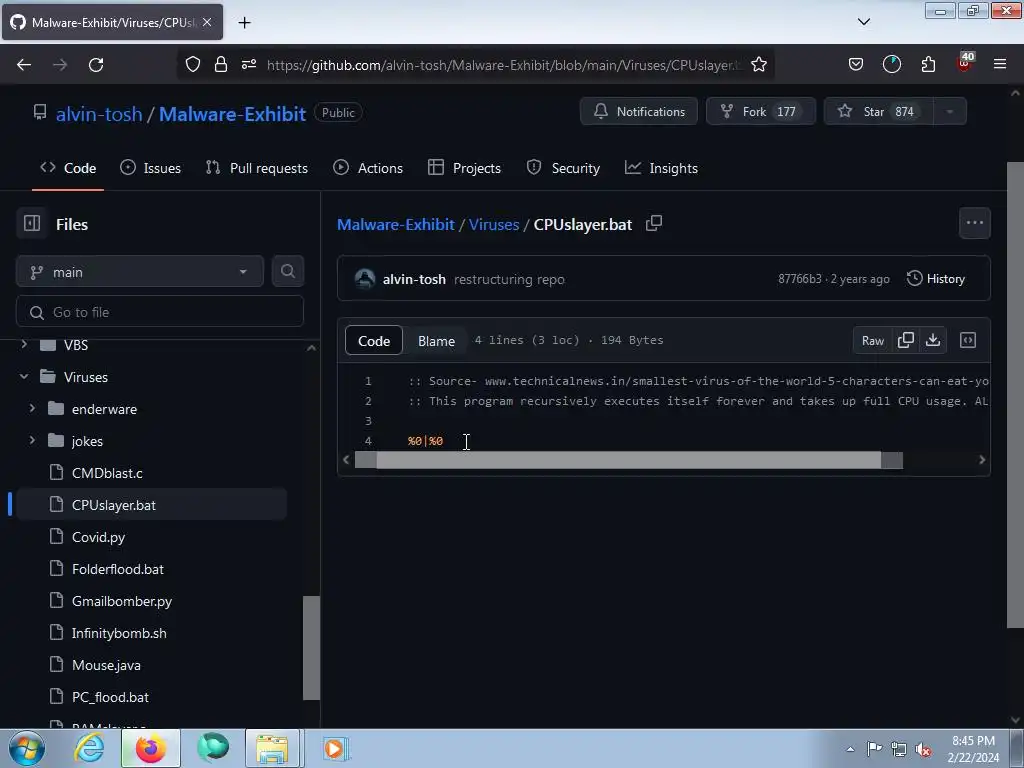The height and width of the screenshot is (768, 1024).
Task: Fork the repository with the Fork button
Action: [x=761, y=112]
